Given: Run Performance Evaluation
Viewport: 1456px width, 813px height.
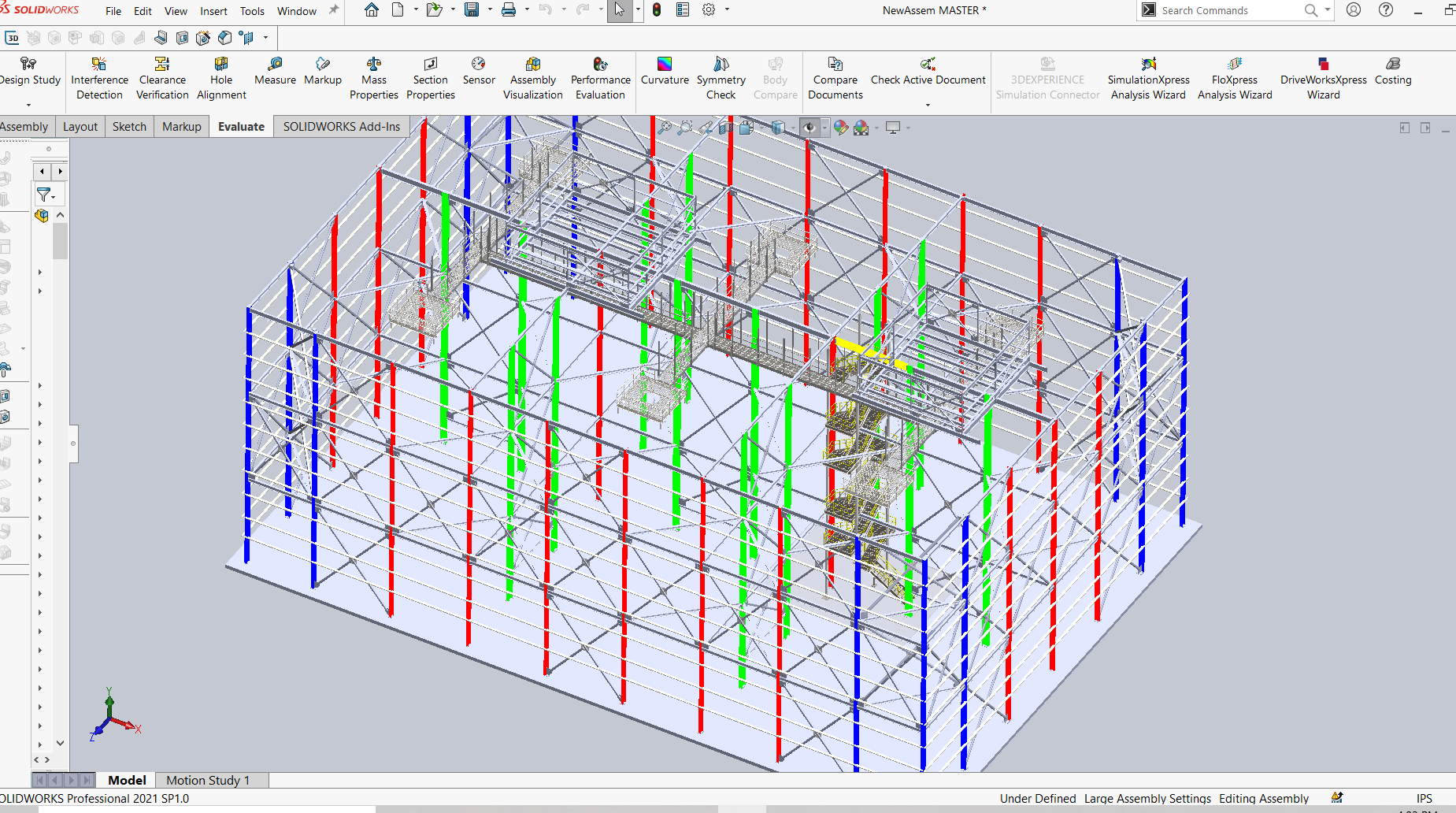Looking at the screenshot, I should pos(601,79).
